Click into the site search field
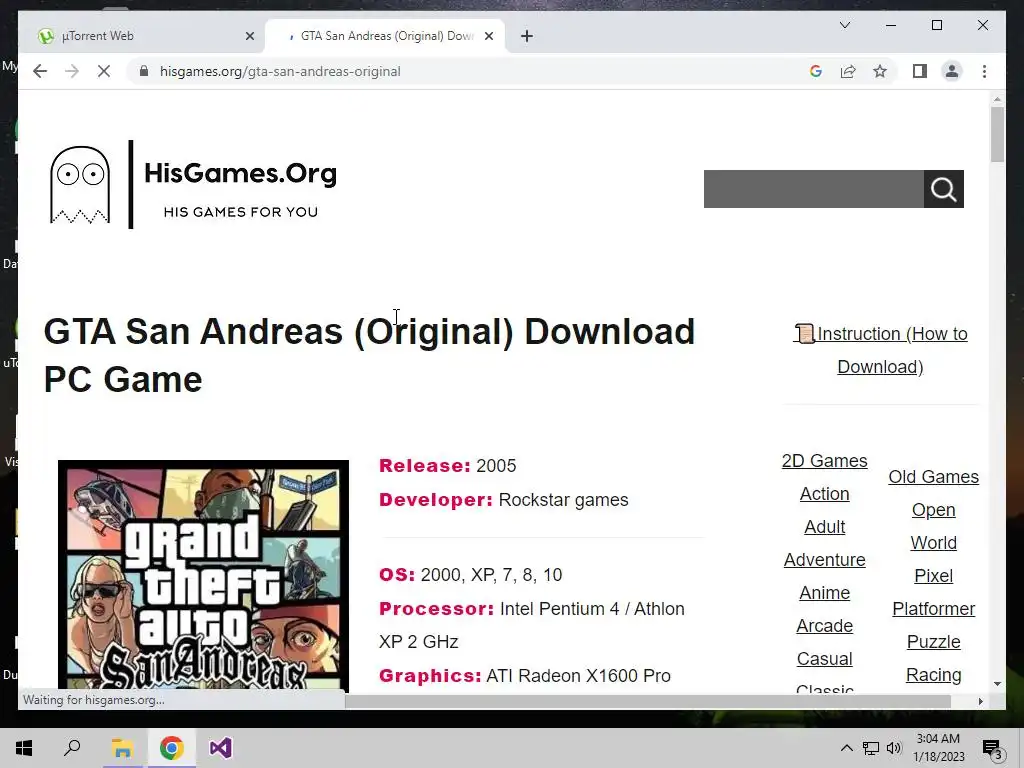Viewport: 1024px width, 768px height. [814, 189]
